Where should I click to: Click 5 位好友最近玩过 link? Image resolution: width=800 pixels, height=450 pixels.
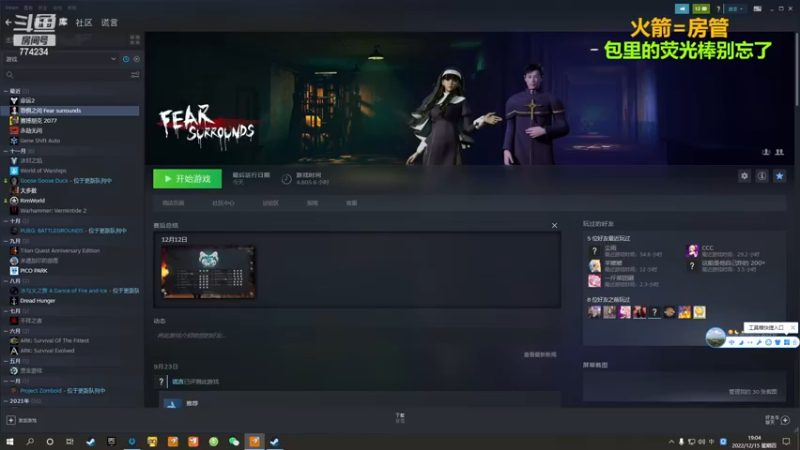[x=609, y=238]
